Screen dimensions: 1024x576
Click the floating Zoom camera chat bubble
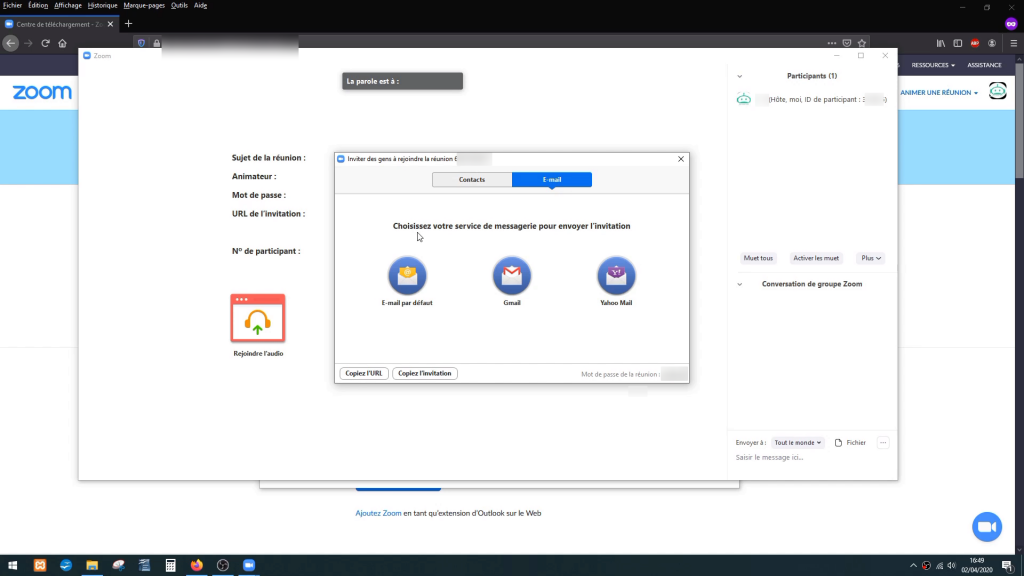click(x=987, y=526)
